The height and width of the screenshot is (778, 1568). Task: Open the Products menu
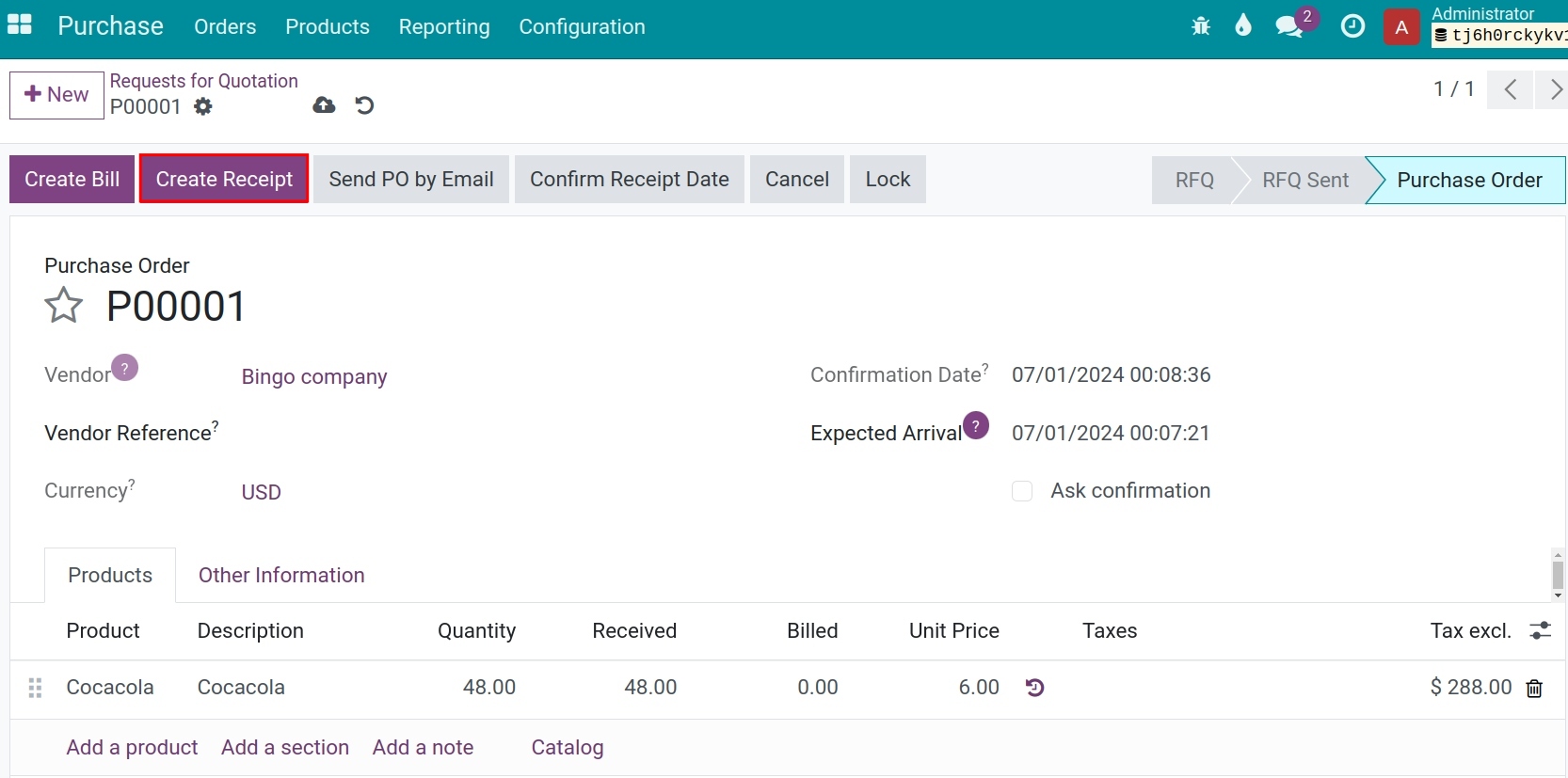(x=328, y=26)
